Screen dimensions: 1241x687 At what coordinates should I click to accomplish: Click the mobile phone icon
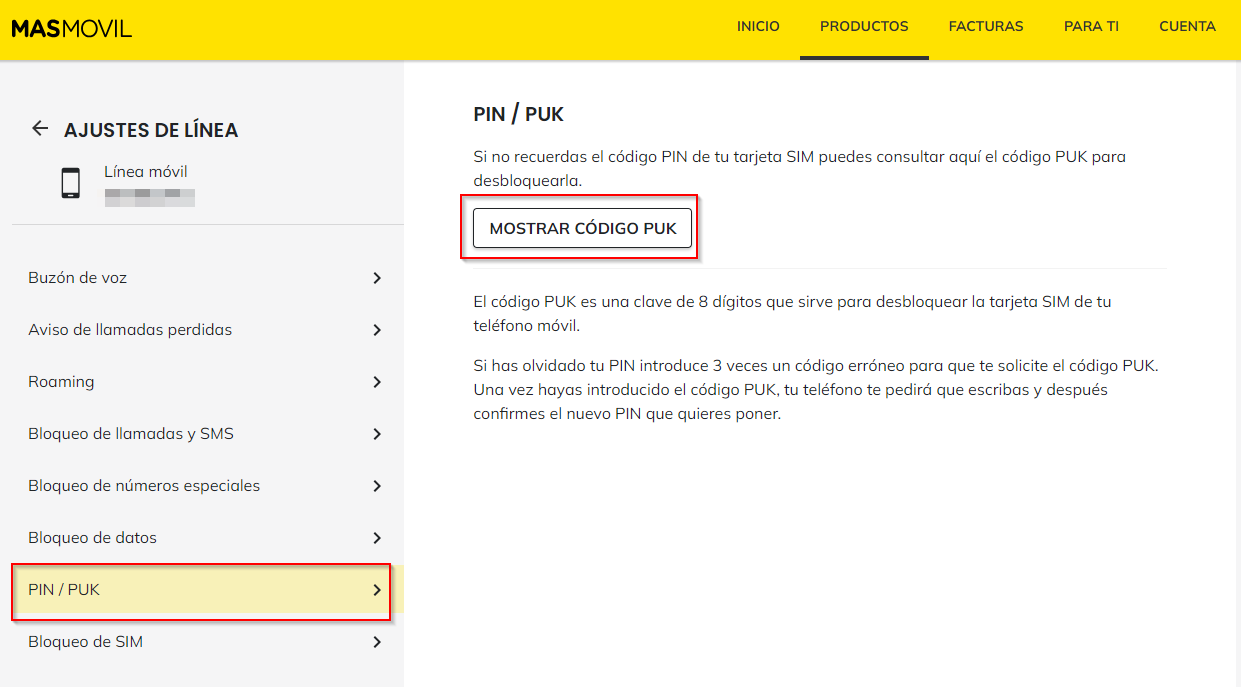click(70, 183)
